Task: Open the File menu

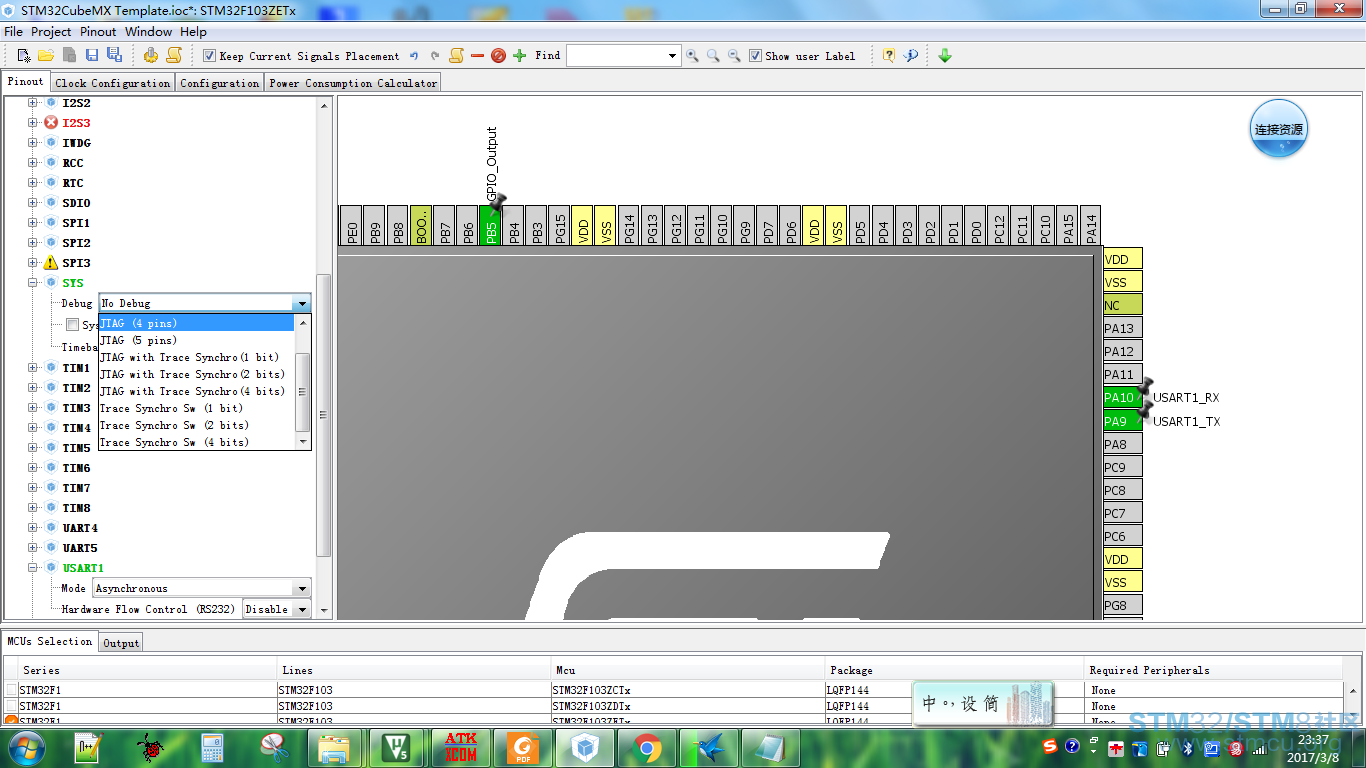Action: tap(14, 32)
